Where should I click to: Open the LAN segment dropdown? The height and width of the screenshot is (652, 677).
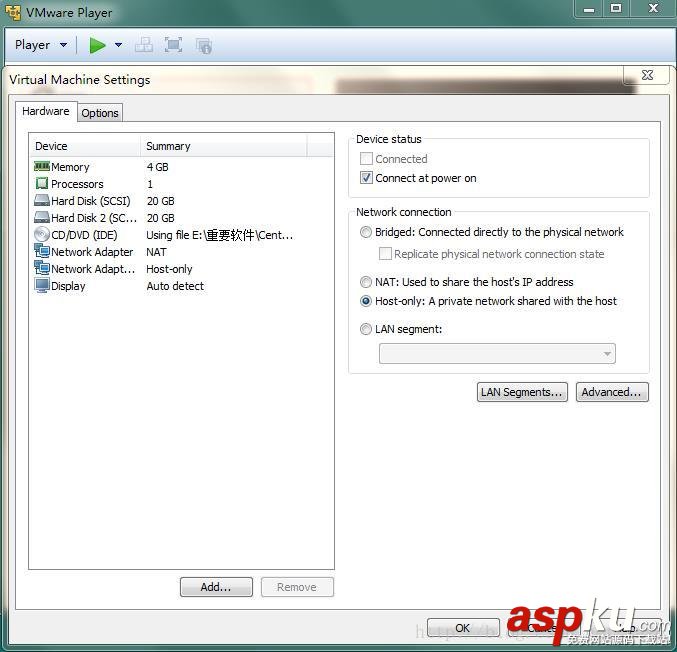pos(497,354)
